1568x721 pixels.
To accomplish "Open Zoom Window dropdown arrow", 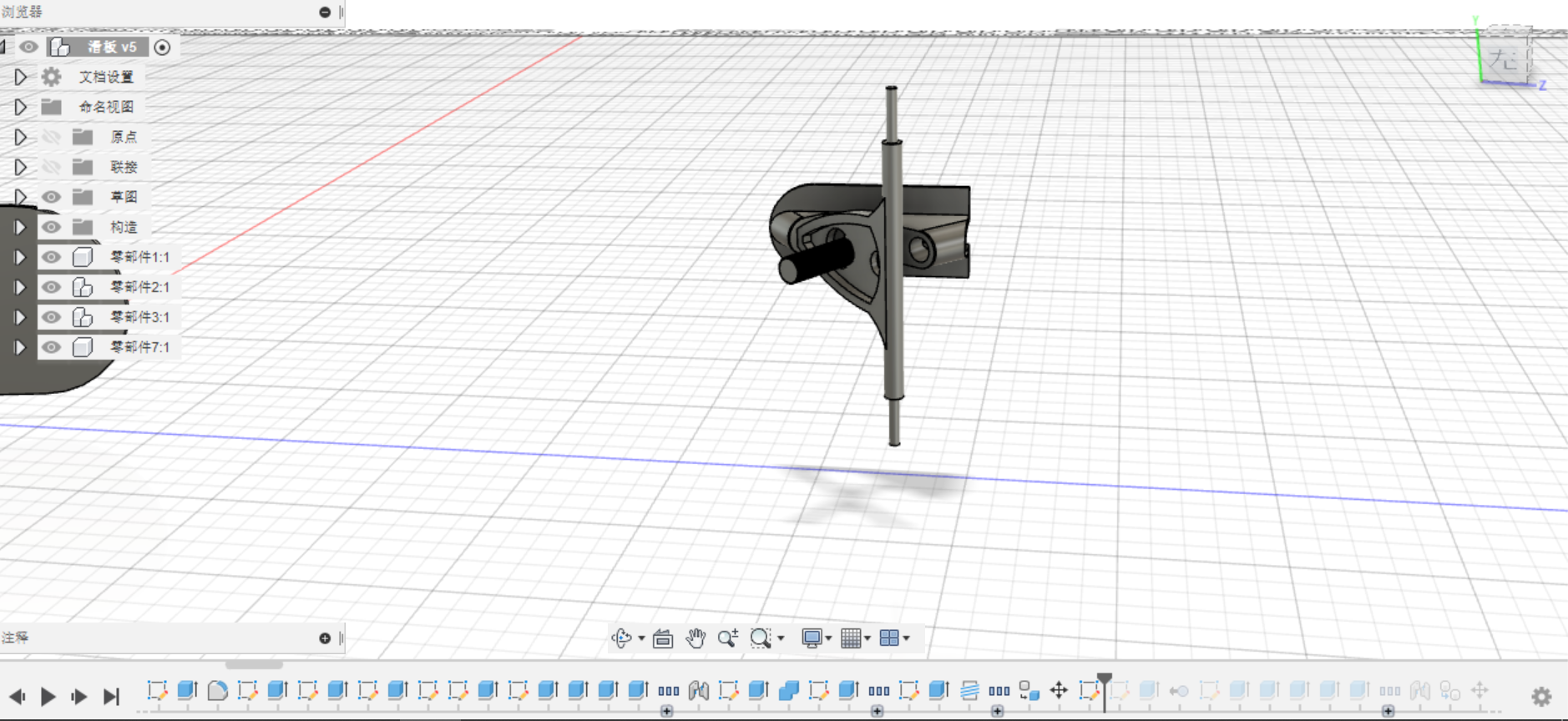I will click(781, 639).
